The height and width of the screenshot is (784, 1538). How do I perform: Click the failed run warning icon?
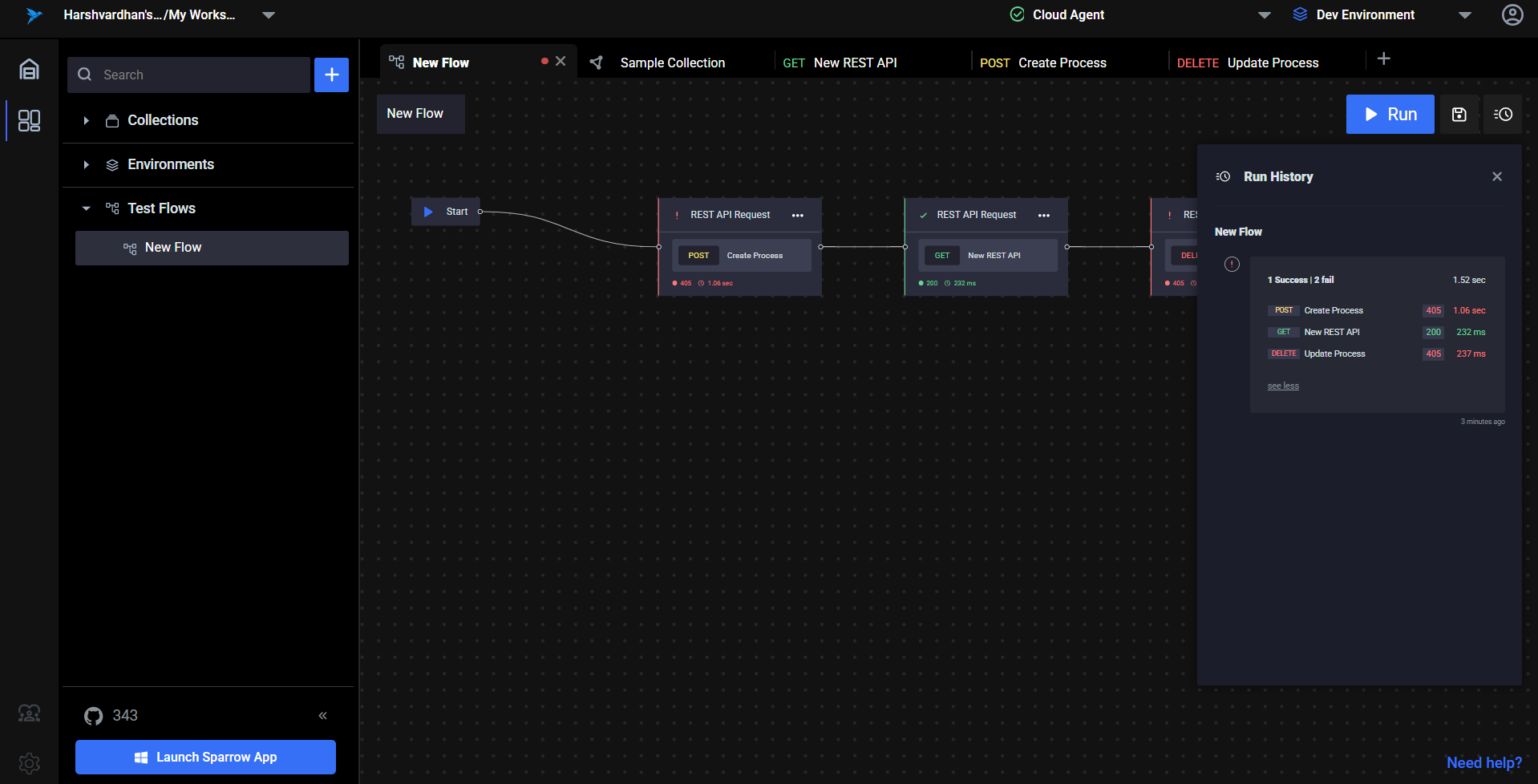pos(1232,265)
